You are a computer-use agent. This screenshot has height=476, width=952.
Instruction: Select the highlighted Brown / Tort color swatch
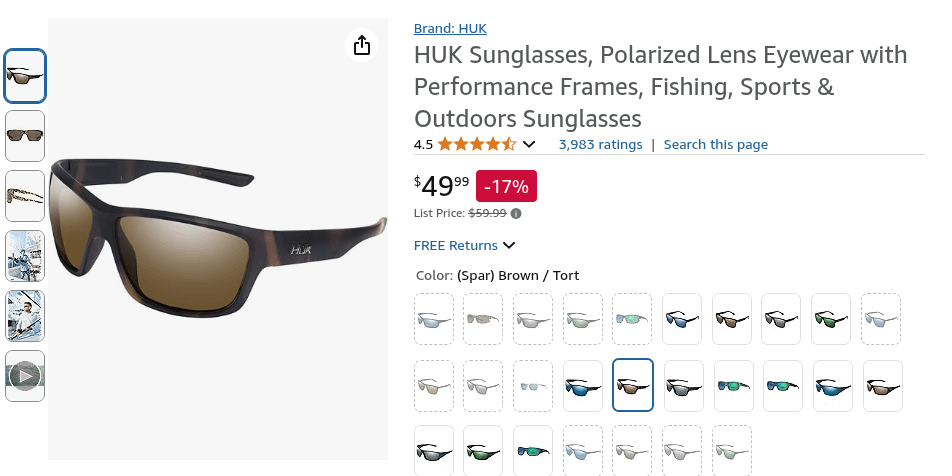(x=633, y=385)
